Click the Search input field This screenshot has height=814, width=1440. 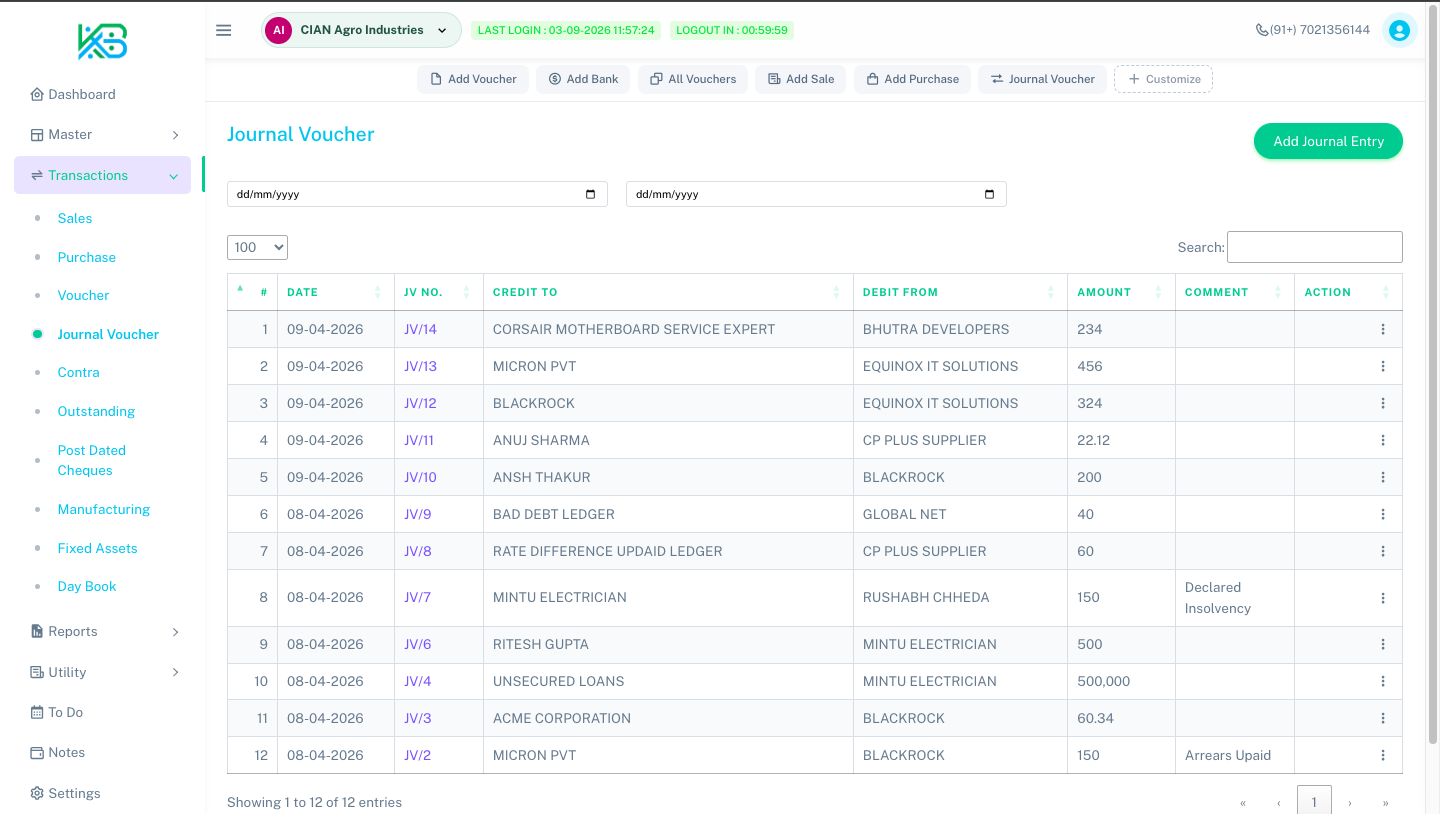tap(1314, 247)
